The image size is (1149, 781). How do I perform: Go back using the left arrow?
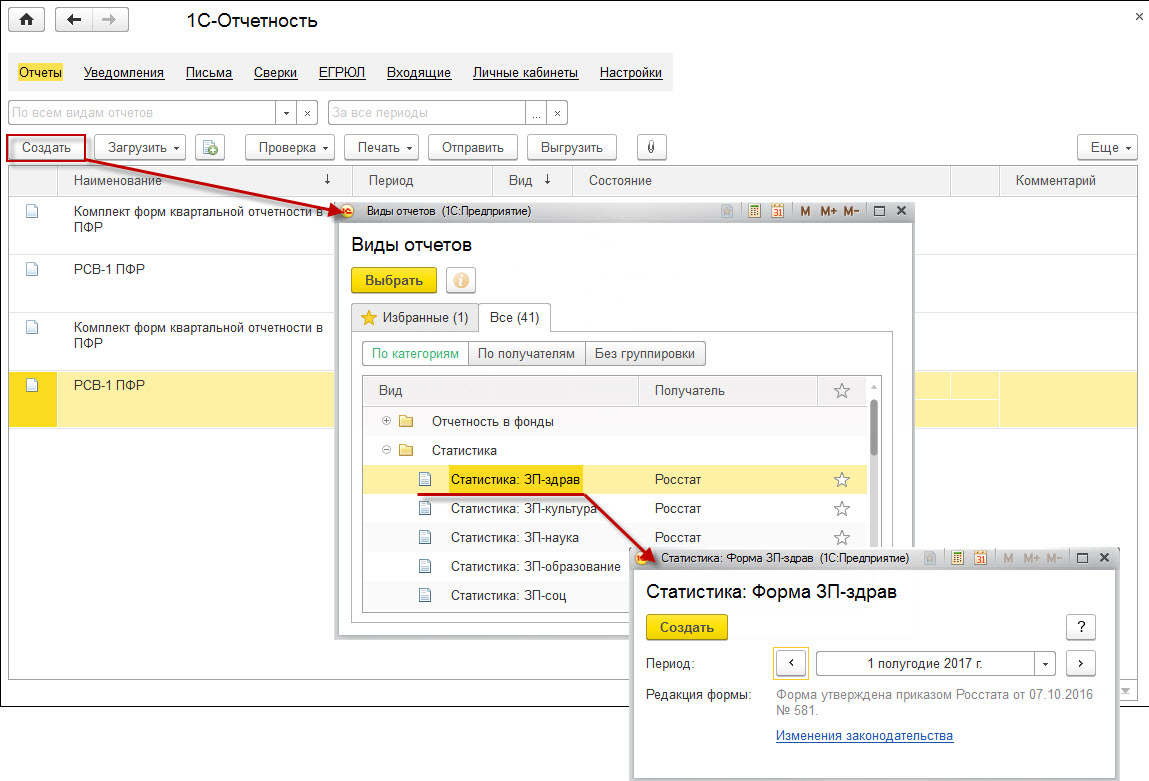[x=75, y=20]
